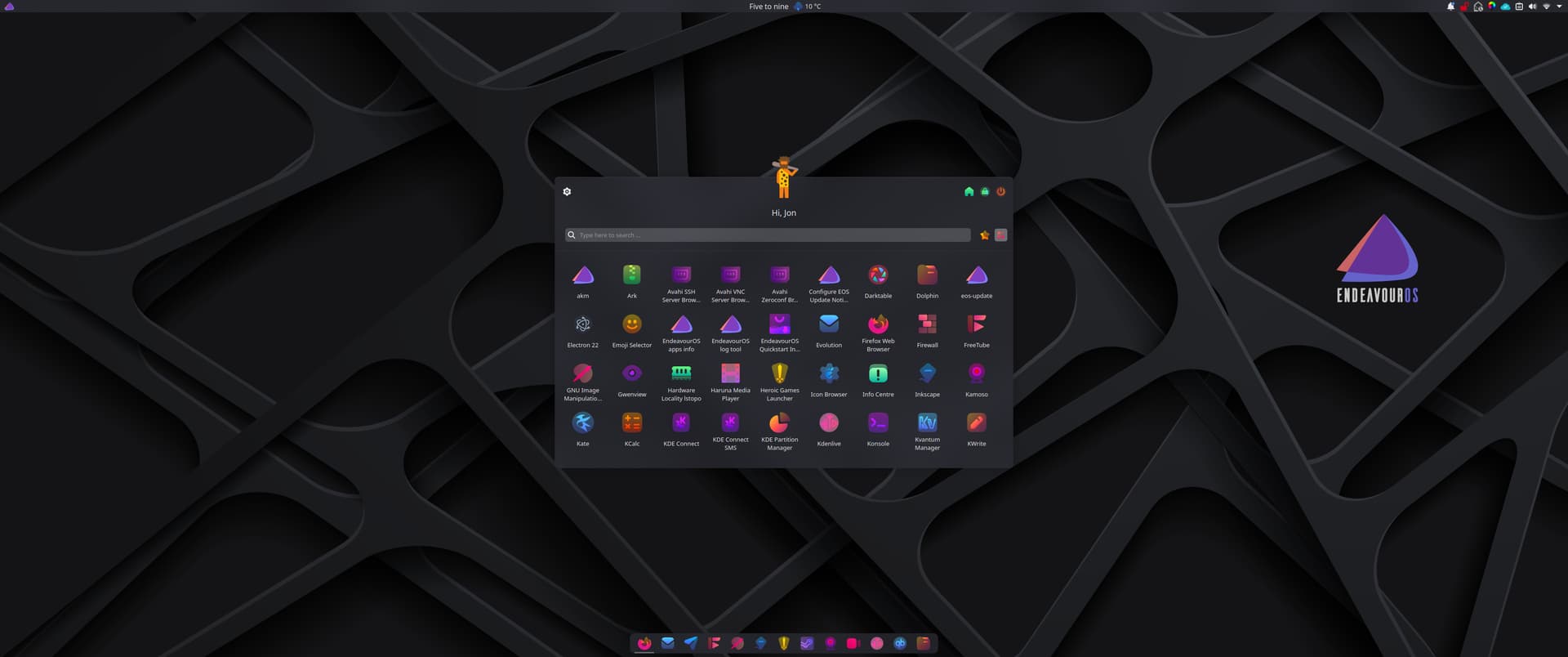
Task: Click the user avatar above 'Hi, Jon'
Action: 784,178
